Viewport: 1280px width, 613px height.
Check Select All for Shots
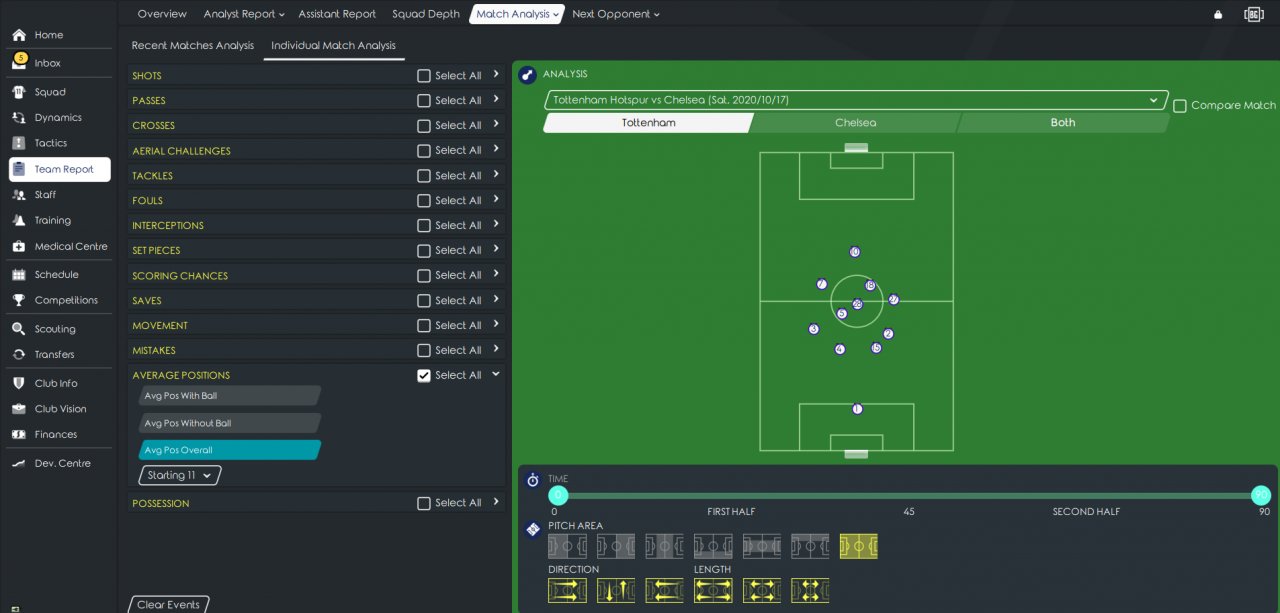(424, 76)
